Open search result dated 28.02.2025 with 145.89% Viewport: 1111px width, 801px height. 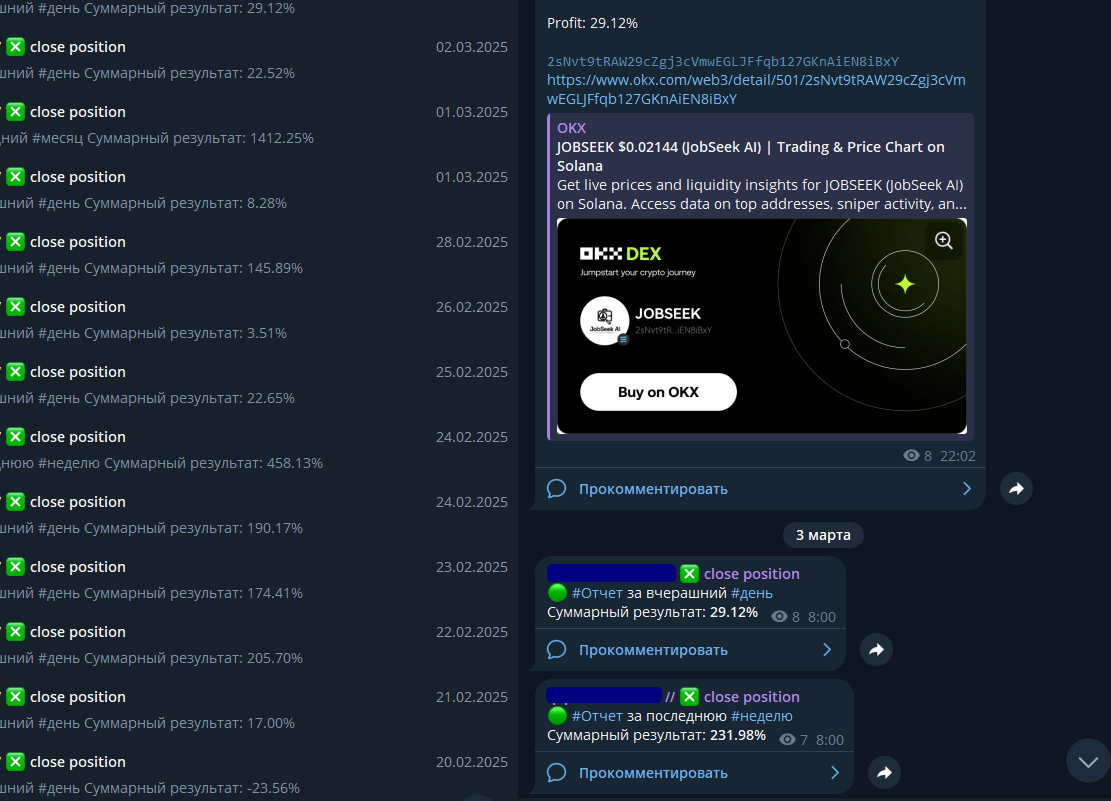[259, 254]
